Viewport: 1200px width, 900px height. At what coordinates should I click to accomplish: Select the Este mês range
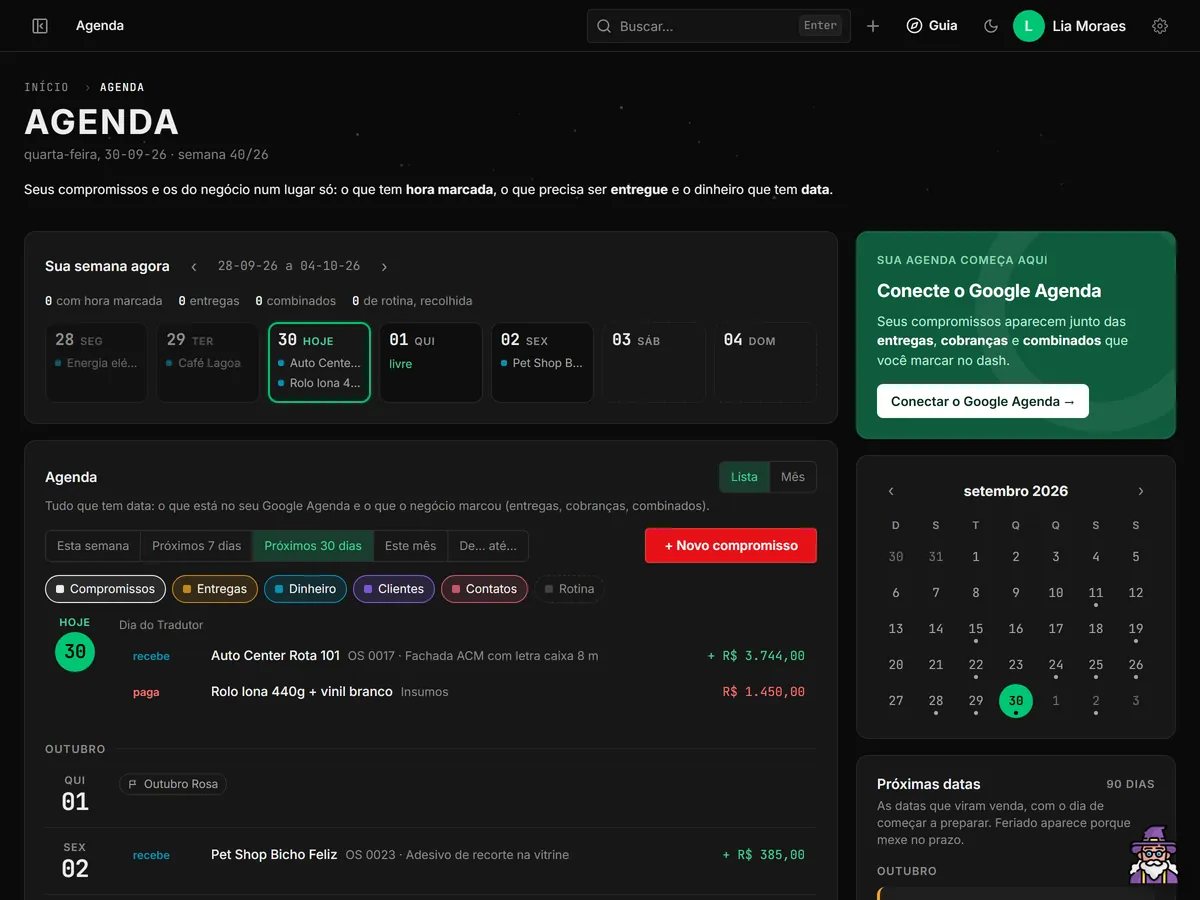click(x=411, y=546)
